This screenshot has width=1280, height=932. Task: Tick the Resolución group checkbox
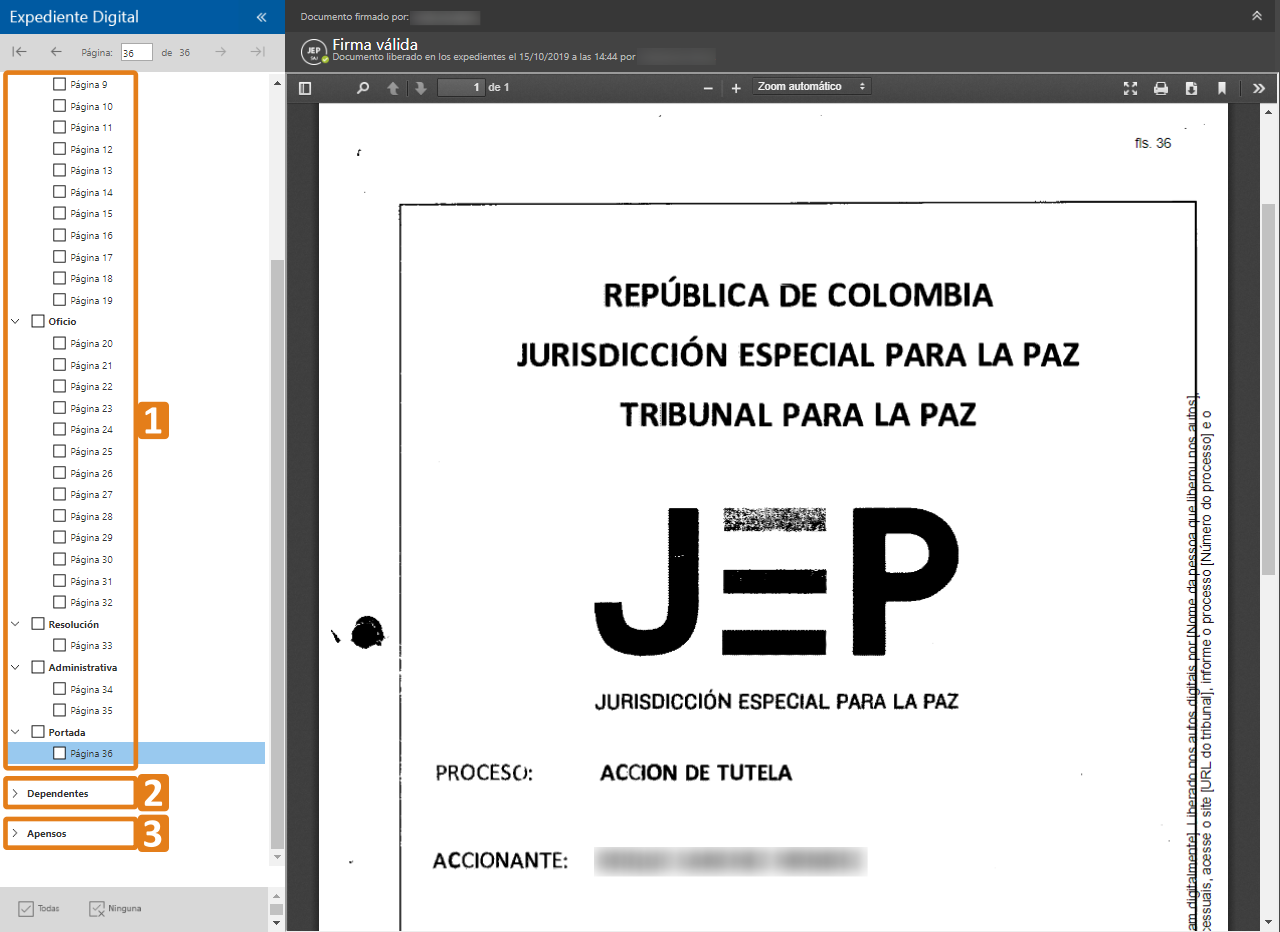tap(38, 624)
